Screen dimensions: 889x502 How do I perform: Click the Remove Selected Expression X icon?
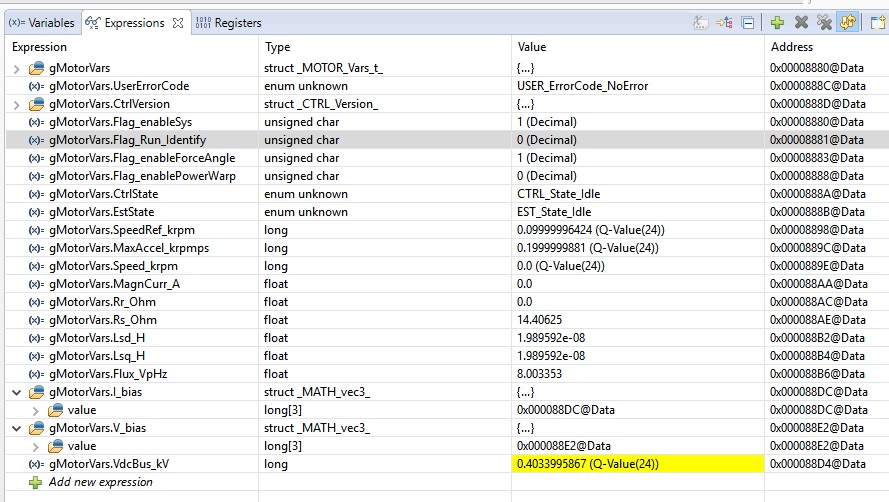pyautogui.click(x=801, y=22)
